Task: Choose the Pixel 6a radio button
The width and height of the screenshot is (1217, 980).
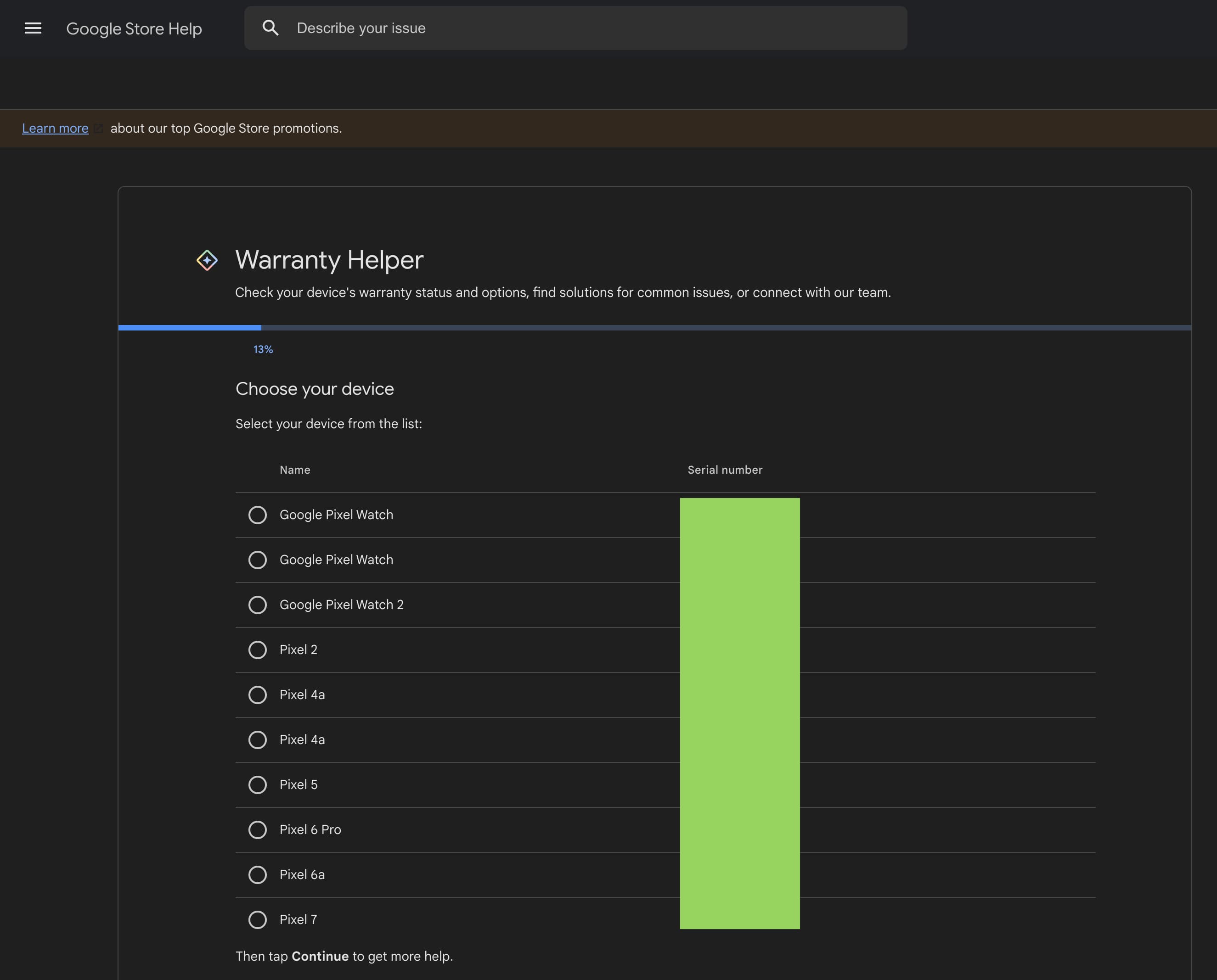Action: pos(258,874)
